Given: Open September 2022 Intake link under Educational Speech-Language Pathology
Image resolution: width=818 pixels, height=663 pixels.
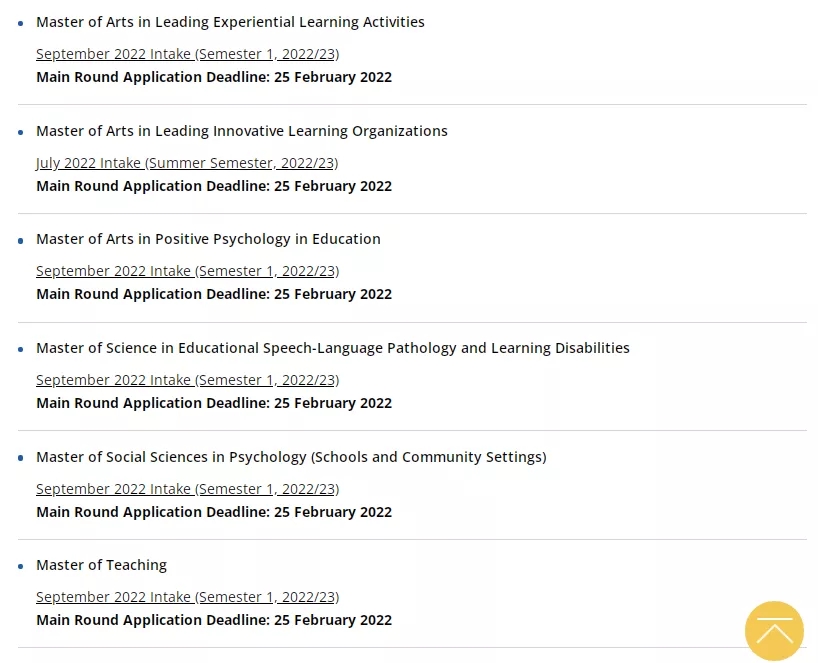Looking at the screenshot, I should 187,380.
